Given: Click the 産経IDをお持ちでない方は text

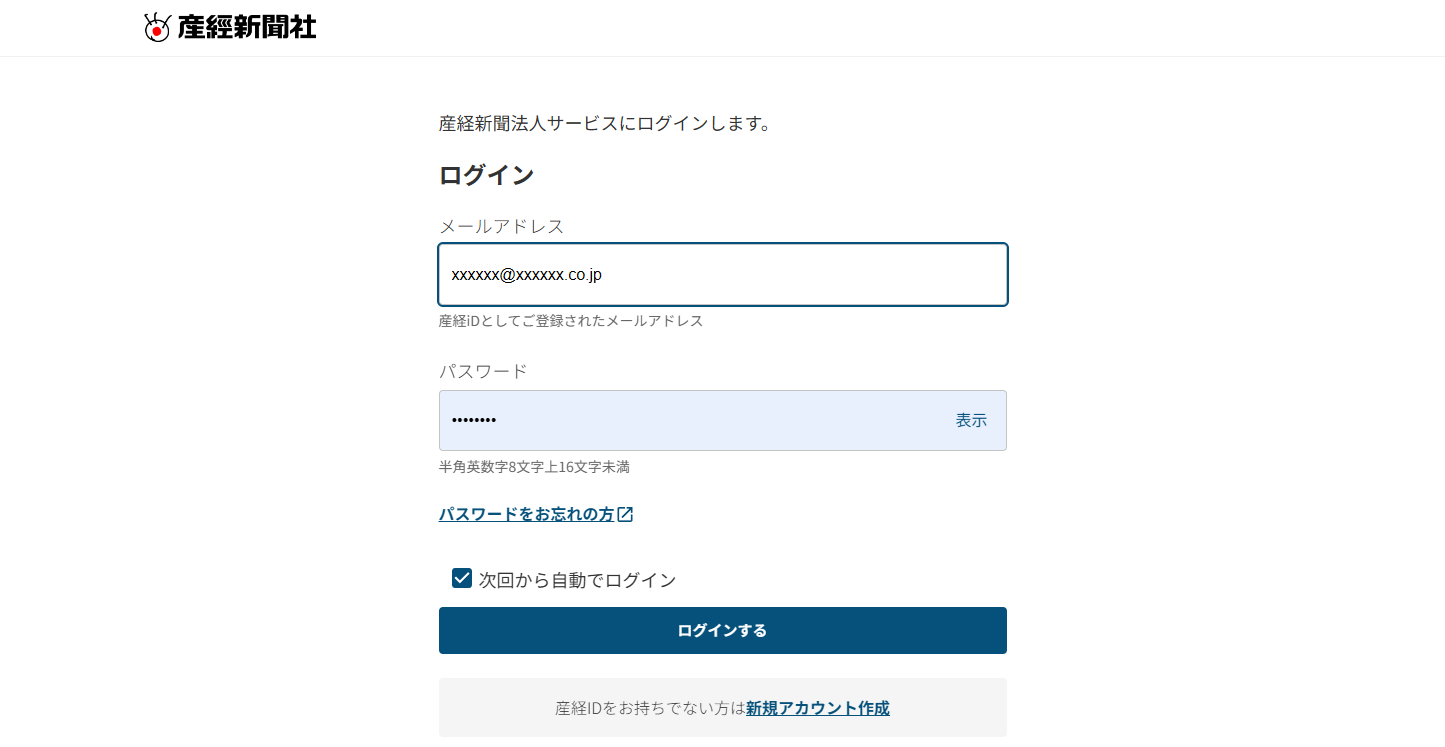Looking at the screenshot, I should point(650,708).
